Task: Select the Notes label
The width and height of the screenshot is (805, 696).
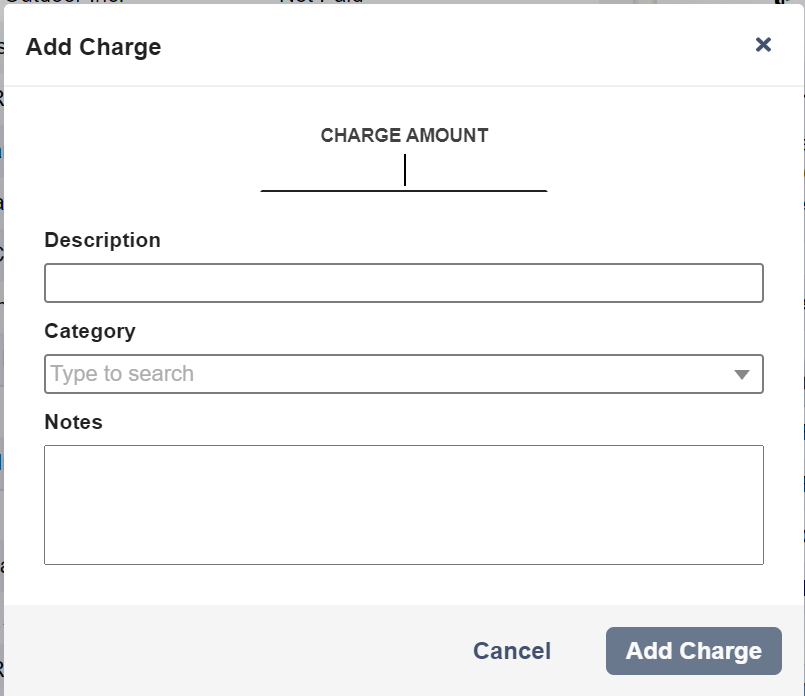Action: click(x=73, y=422)
